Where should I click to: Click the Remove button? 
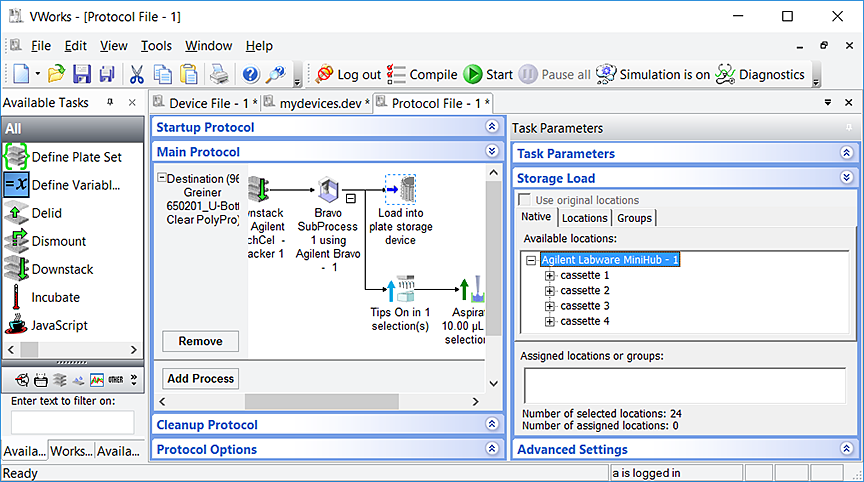(x=200, y=341)
